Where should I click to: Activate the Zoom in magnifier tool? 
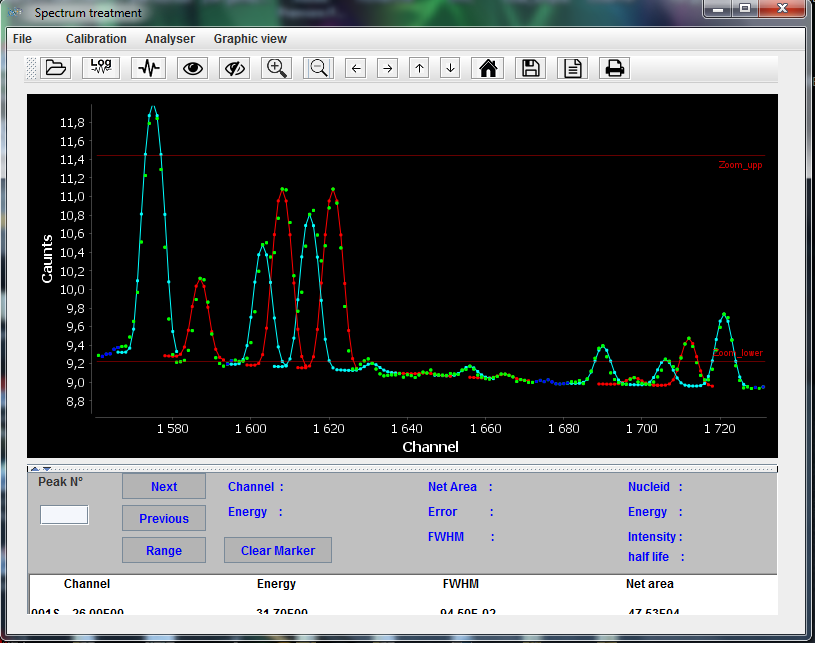[276, 67]
